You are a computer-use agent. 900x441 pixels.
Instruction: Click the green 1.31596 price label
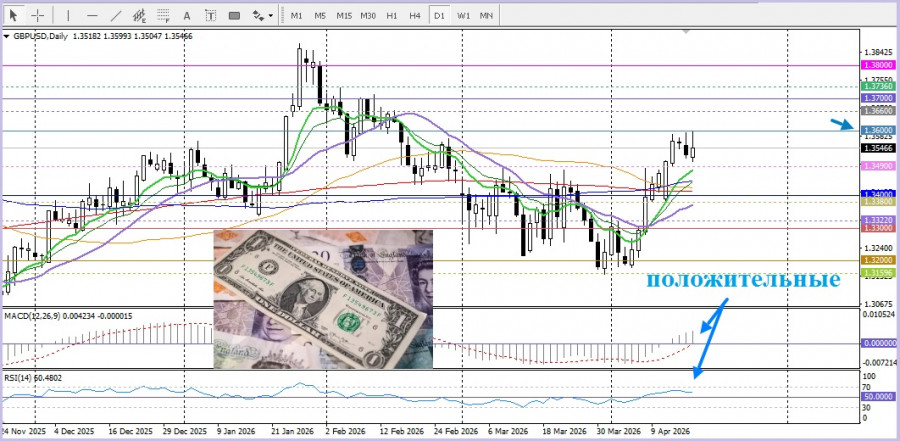879,273
